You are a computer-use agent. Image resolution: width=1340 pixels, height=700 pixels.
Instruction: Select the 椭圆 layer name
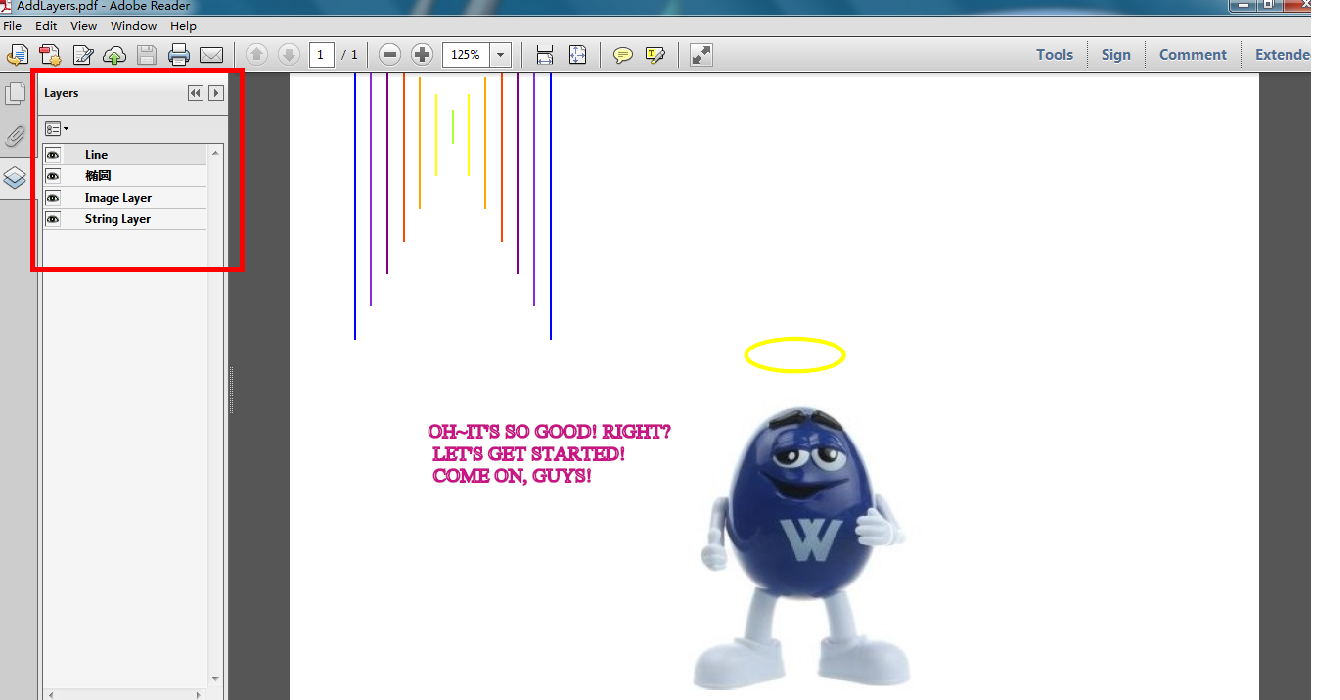[98, 176]
